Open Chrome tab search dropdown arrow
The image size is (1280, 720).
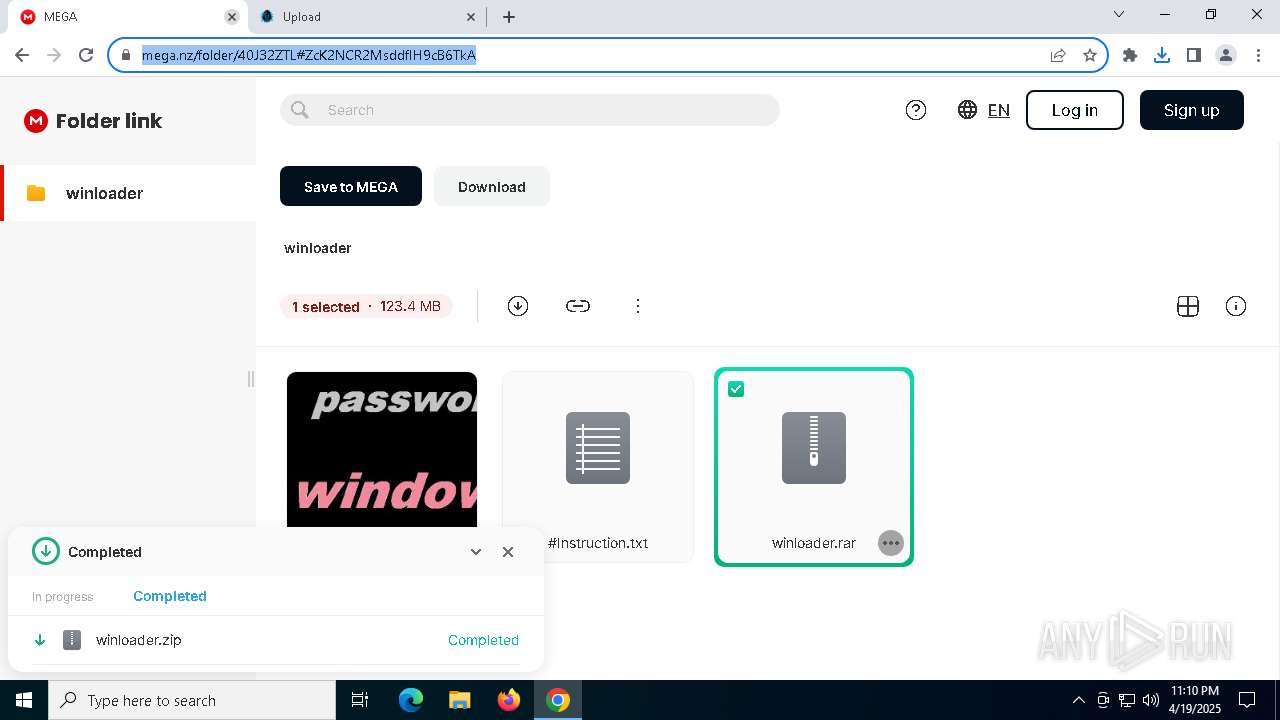[x=1119, y=15]
